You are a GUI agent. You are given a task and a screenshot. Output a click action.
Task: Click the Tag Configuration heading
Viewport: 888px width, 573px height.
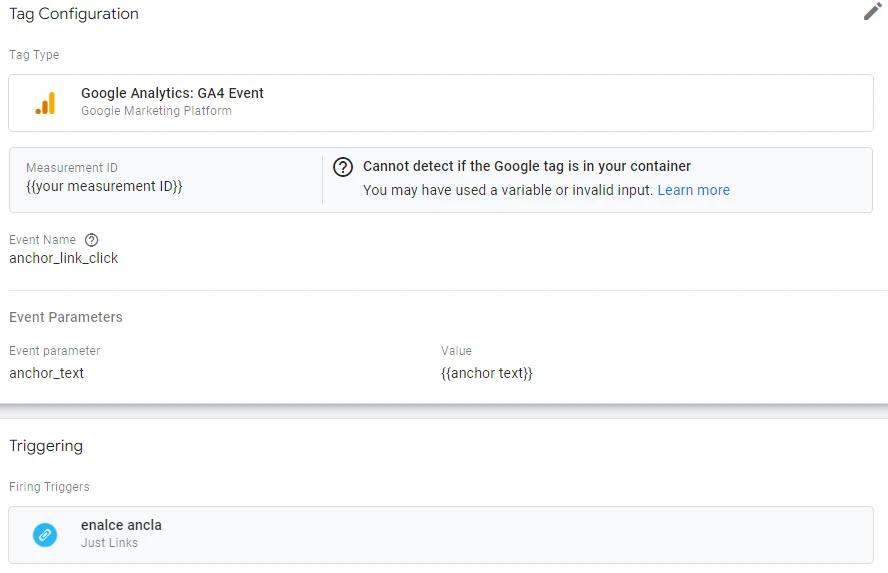tap(74, 14)
